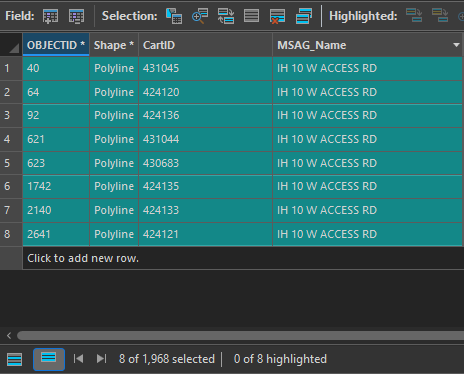Image resolution: width=464 pixels, height=374 pixels.
Task: Click MSAG_Name cell for OBJECTID 40
Action: pyautogui.click(x=368, y=68)
